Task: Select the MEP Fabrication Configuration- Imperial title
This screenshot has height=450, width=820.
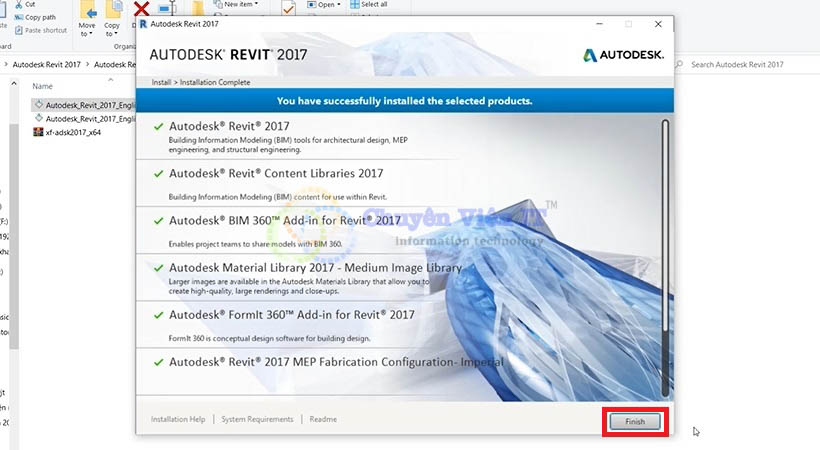Action: tap(336, 362)
